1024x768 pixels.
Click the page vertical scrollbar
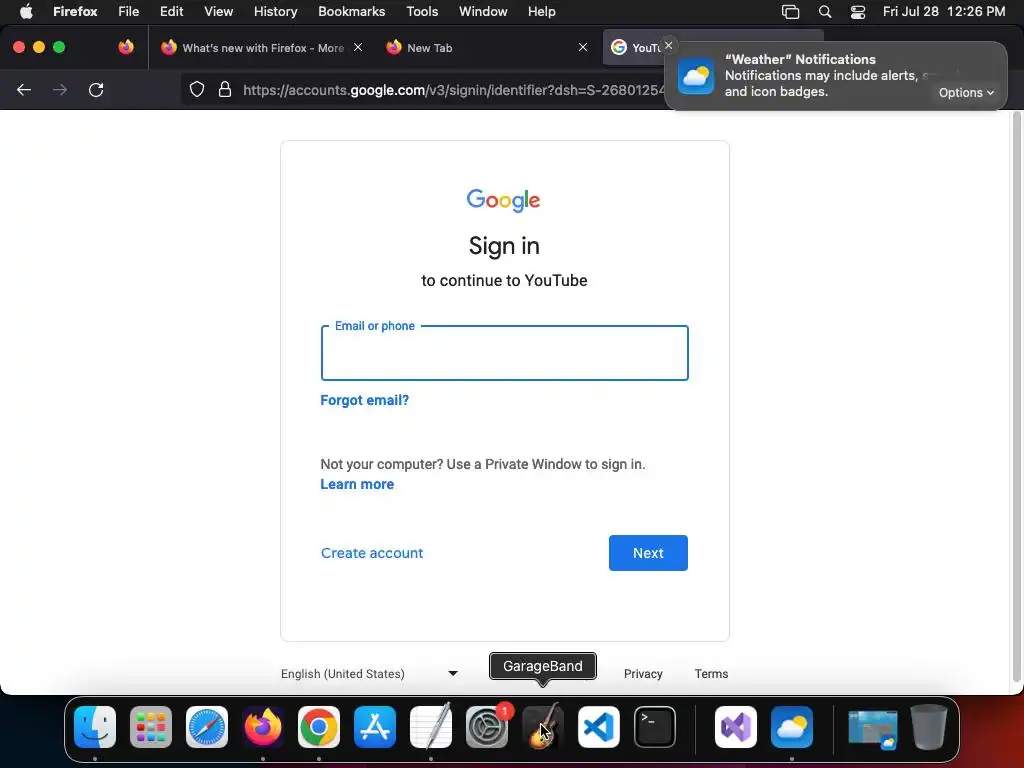click(1016, 398)
